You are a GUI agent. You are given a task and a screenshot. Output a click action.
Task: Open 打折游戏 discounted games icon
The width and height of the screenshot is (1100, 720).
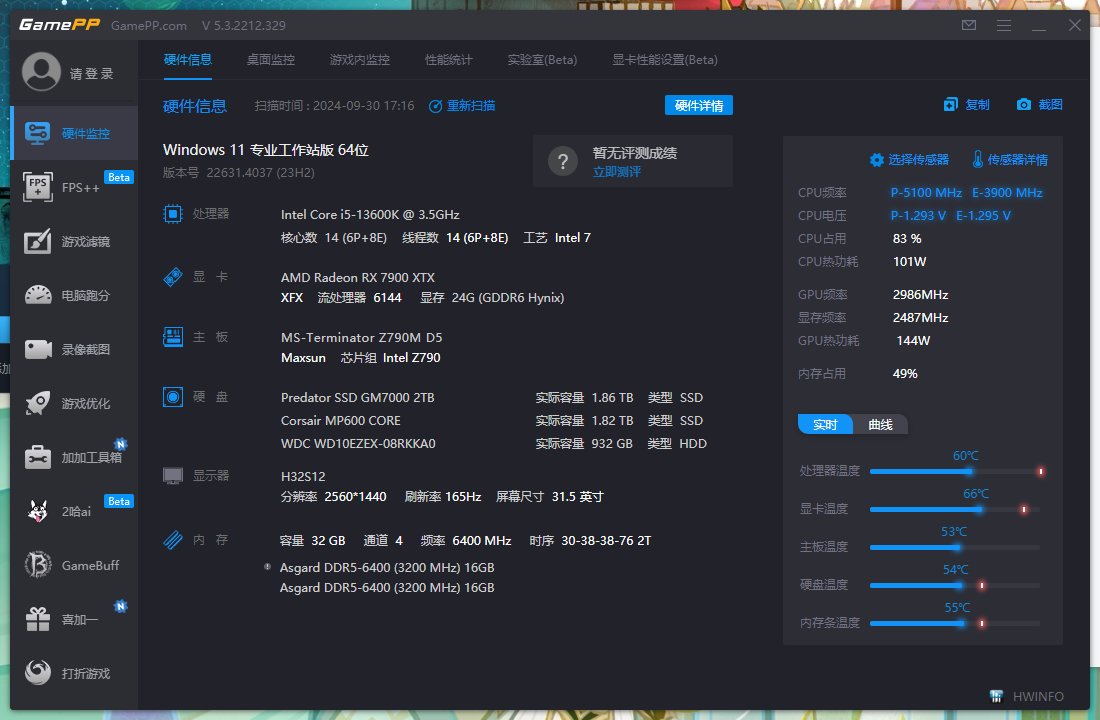(x=38, y=672)
